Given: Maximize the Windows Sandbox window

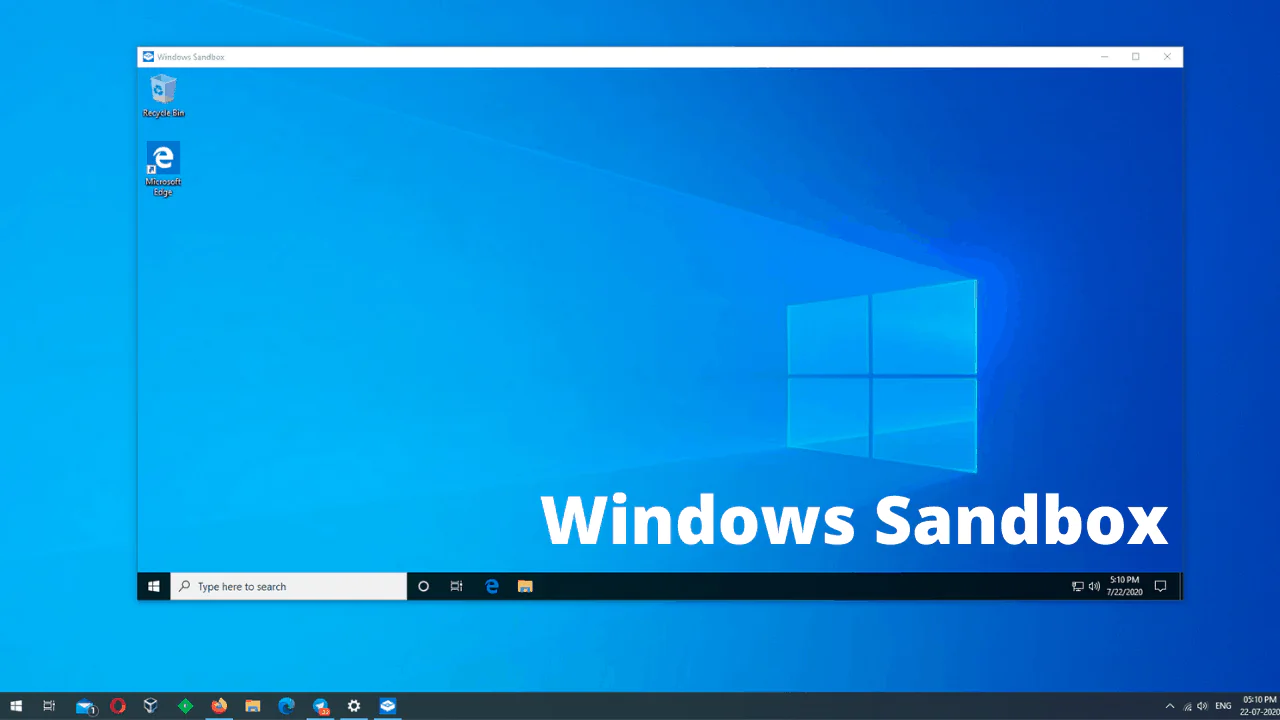Looking at the screenshot, I should click(1135, 57).
